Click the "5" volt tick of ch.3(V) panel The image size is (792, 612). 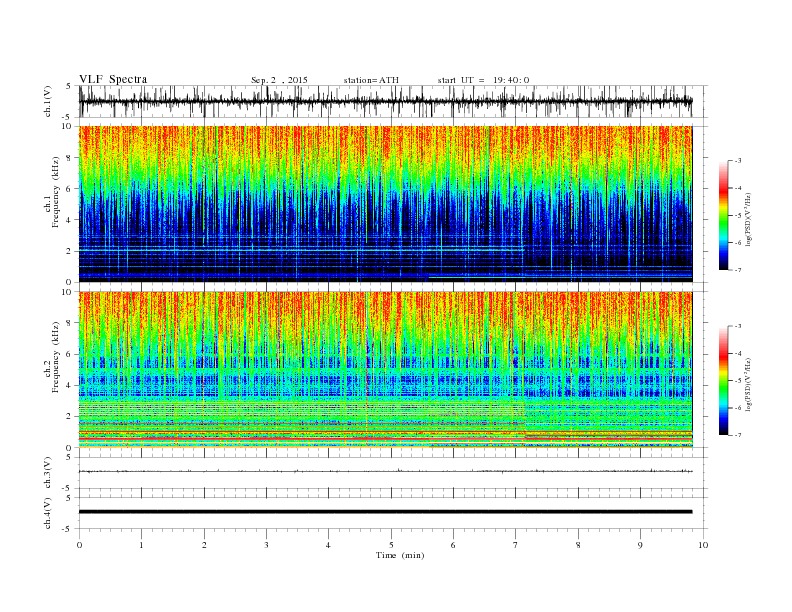pos(69,457)
